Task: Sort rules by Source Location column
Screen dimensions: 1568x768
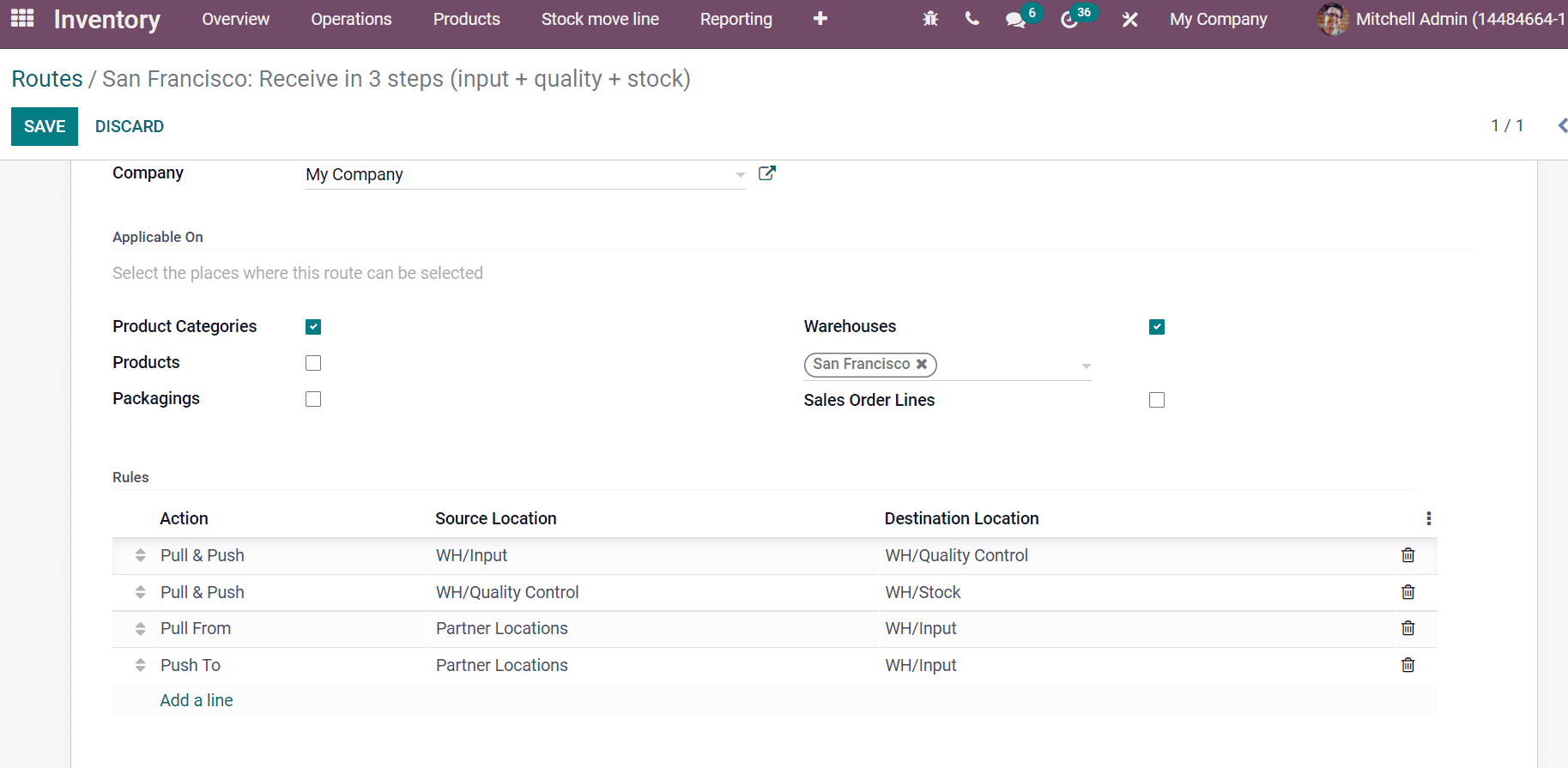Action: coord(496,518)
